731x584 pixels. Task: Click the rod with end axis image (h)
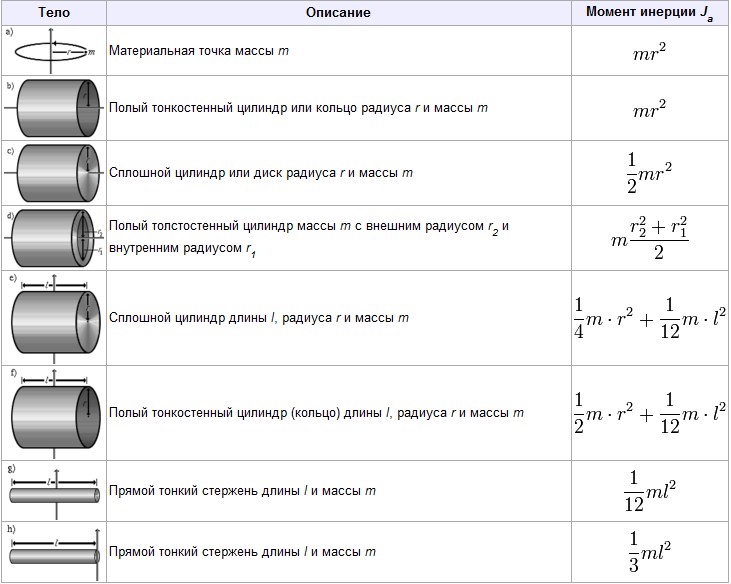pyautogui.click(x=54, y=553)
